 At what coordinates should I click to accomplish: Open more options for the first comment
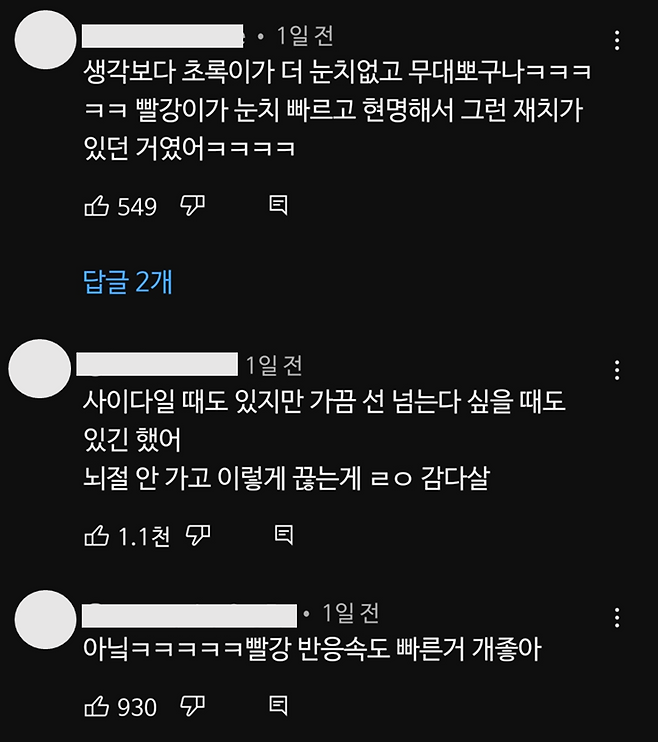pos(617,41)
